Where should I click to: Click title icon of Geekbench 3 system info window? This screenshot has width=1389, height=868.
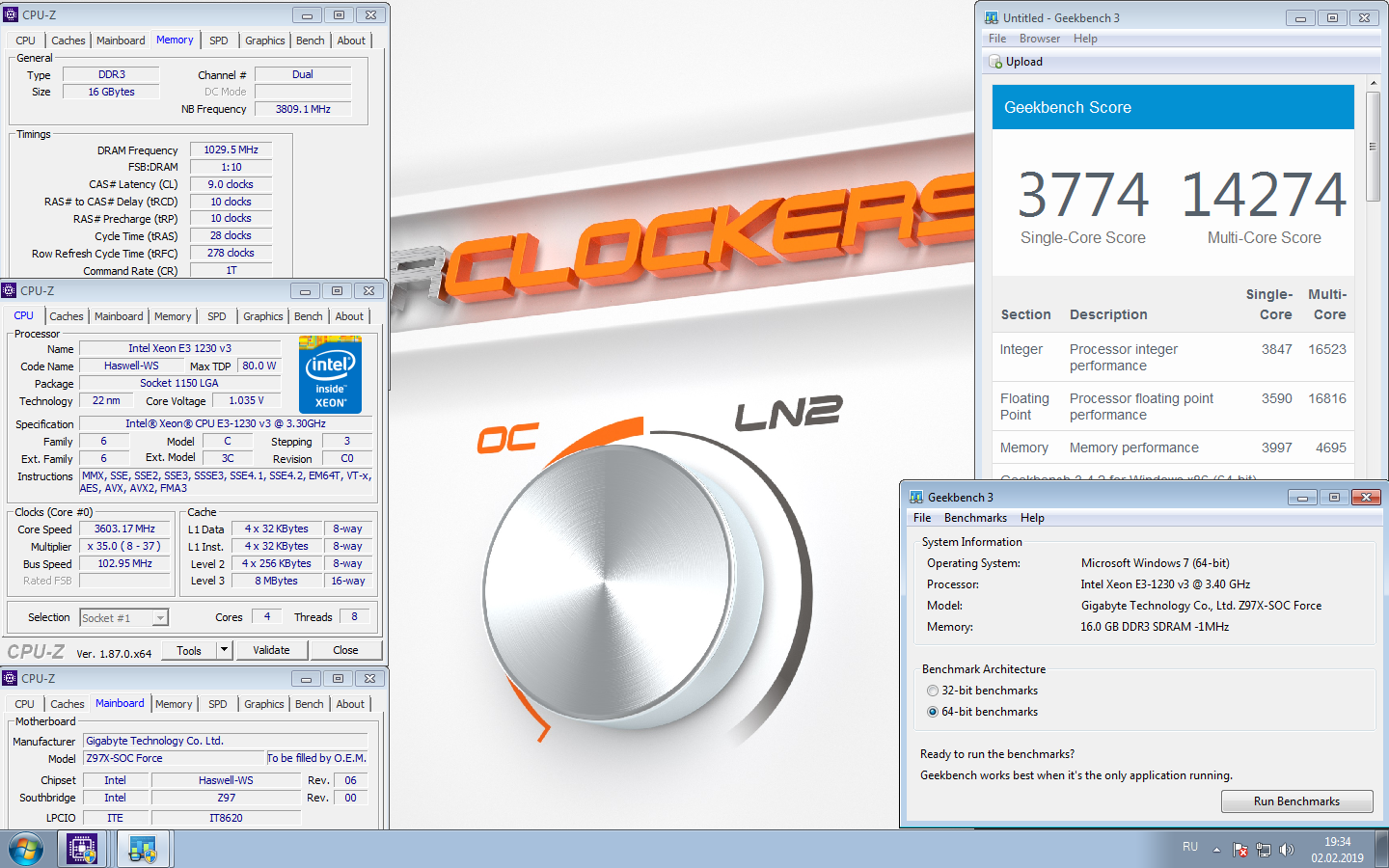coord(916,497)
